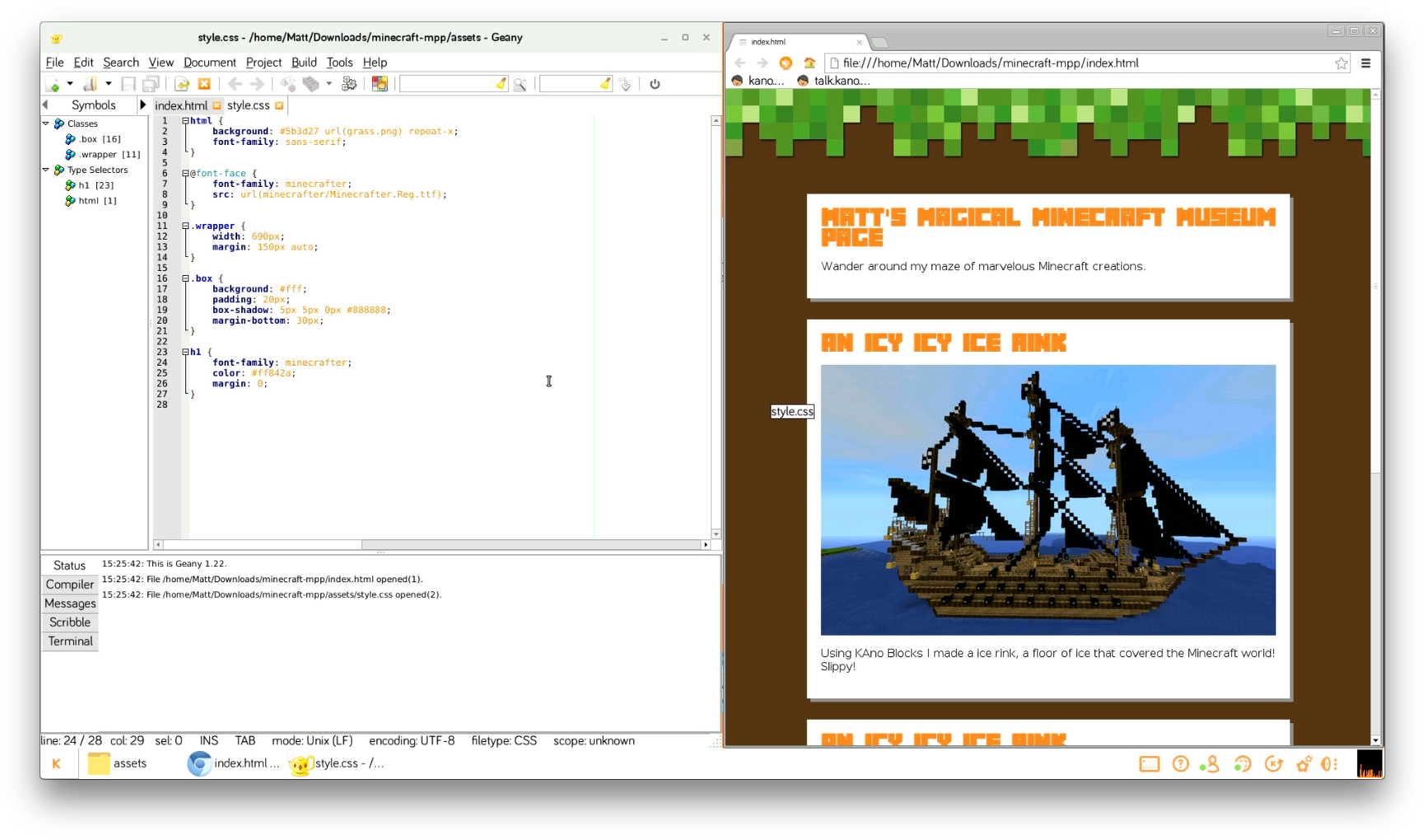Open the Tools menu in Geany
The width and height of the screenshot is (1424, 840).
339,62
